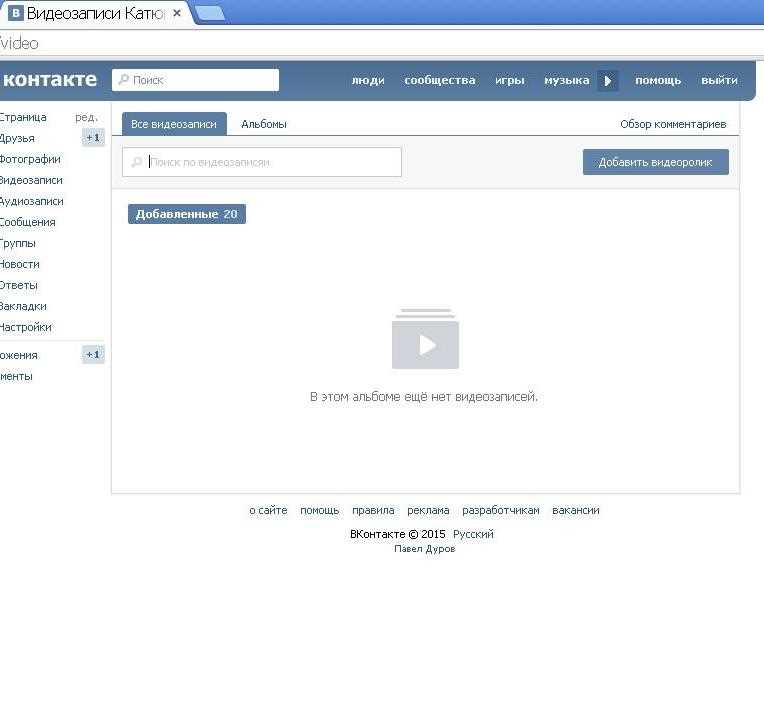
Task: Open the реклама footer link
Action: 428,510
